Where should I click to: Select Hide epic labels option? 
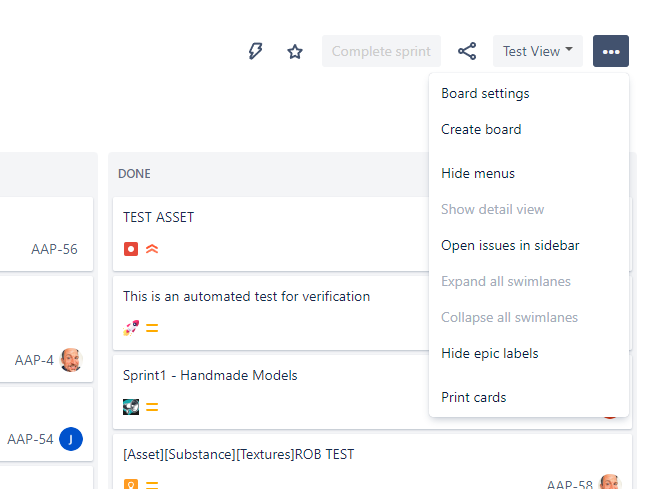coord(528,353)
